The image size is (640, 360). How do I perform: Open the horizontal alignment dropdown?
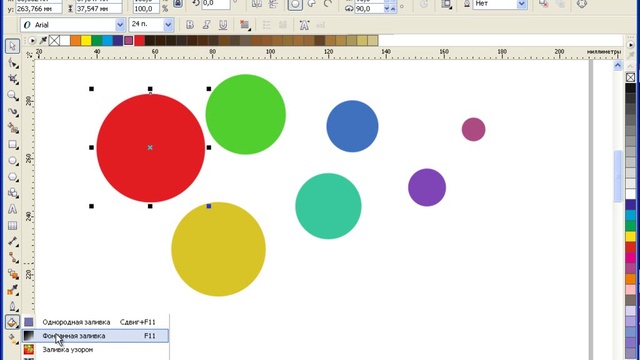click(245, 25)
